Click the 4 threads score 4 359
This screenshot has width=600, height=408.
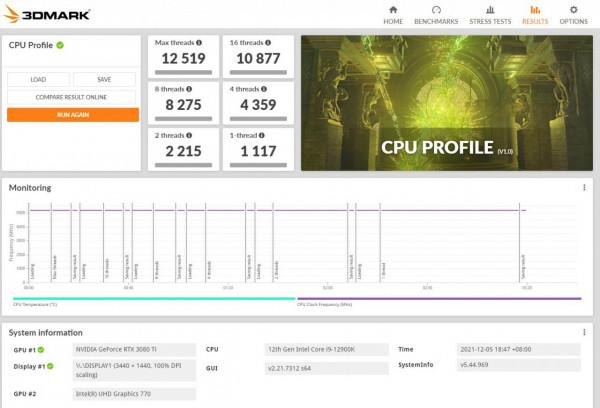pos(258,105)
